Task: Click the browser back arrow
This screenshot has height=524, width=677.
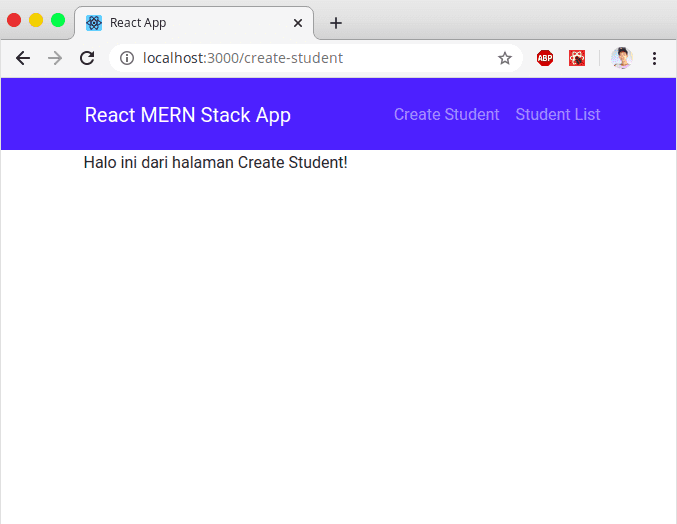Action: [22, 58]
